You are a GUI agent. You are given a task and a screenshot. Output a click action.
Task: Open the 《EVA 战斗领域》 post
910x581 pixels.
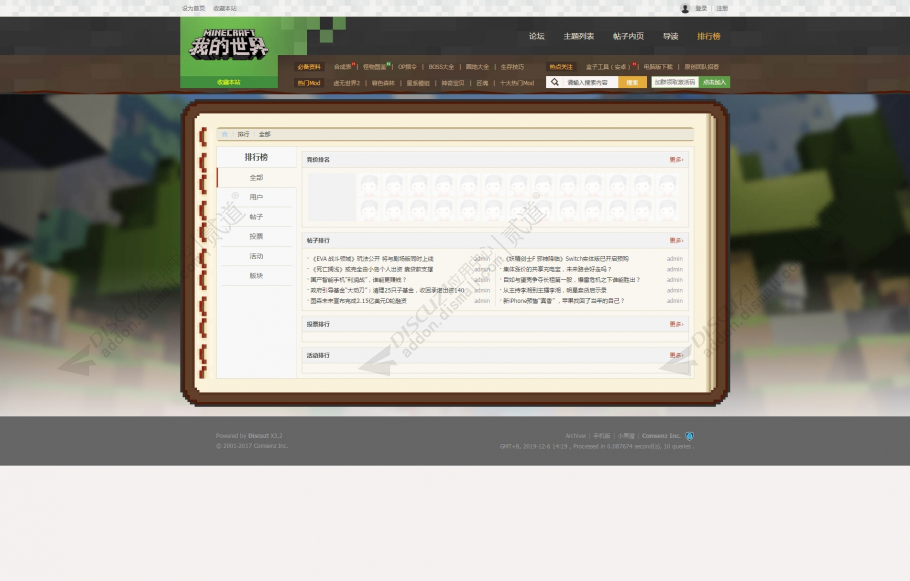tap(372, 259)
